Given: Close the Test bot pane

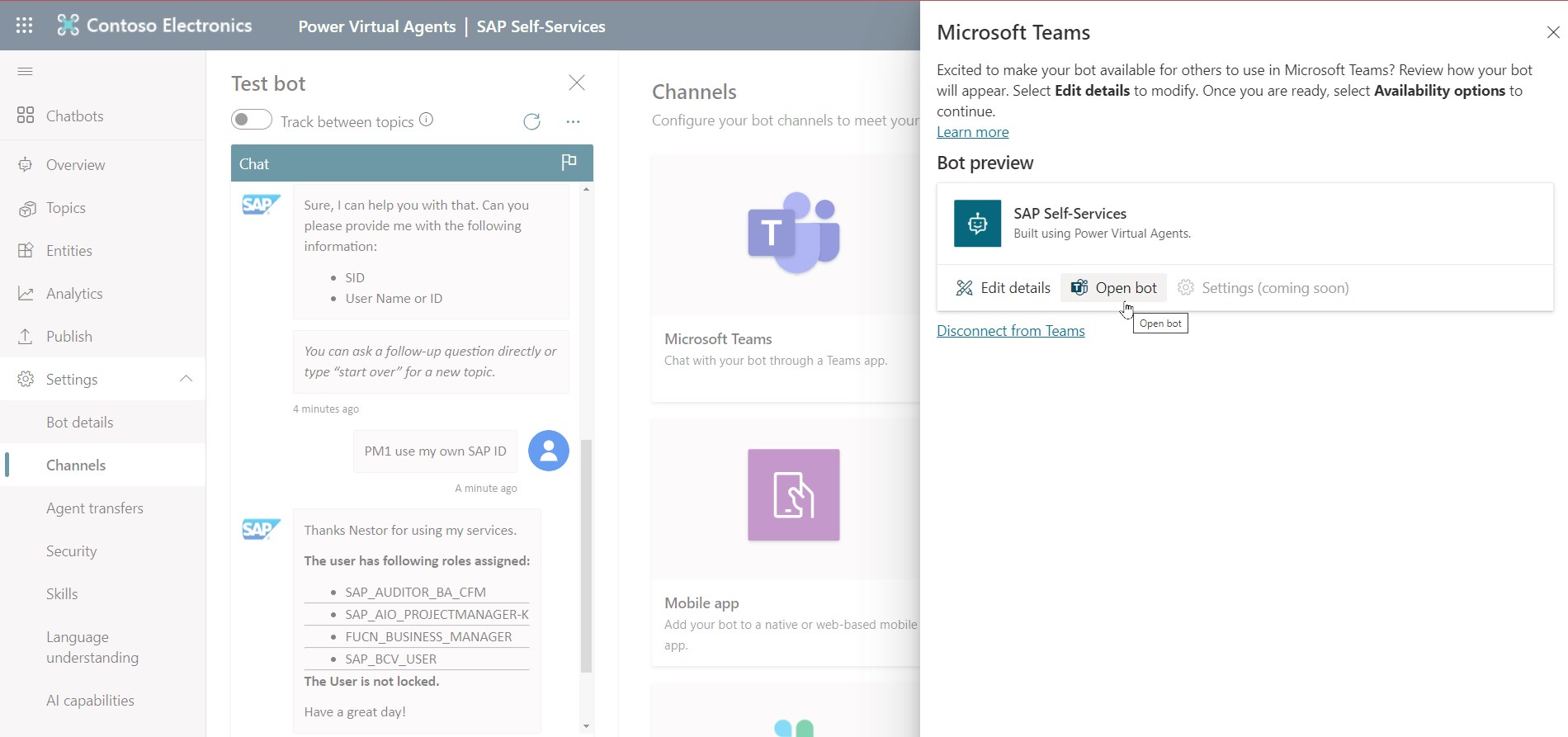Looking at the screenshot, I should click(x=577, y=83).
